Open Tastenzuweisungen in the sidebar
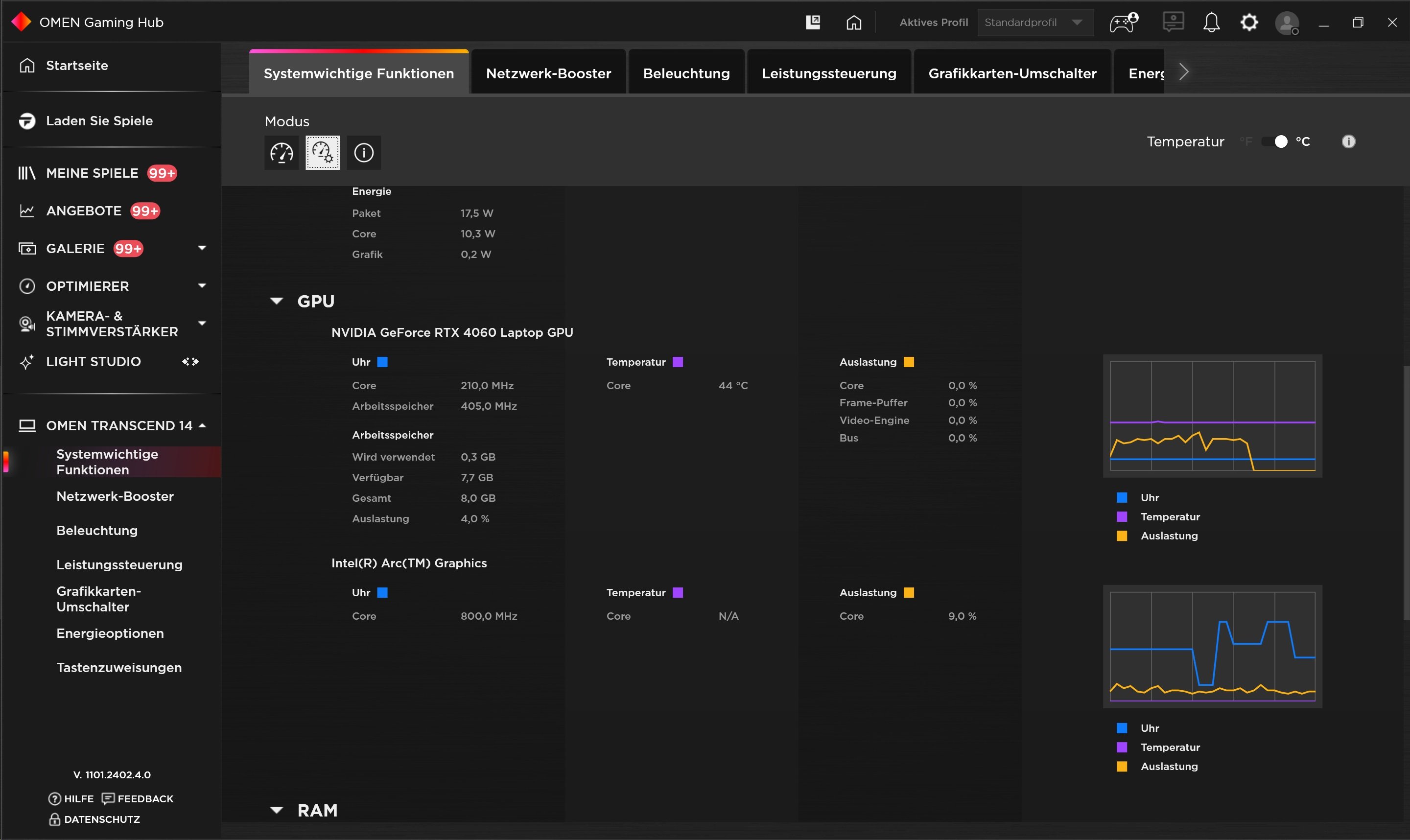The width and height of the screenshot is (1410, 840). (x=119, y=667)
